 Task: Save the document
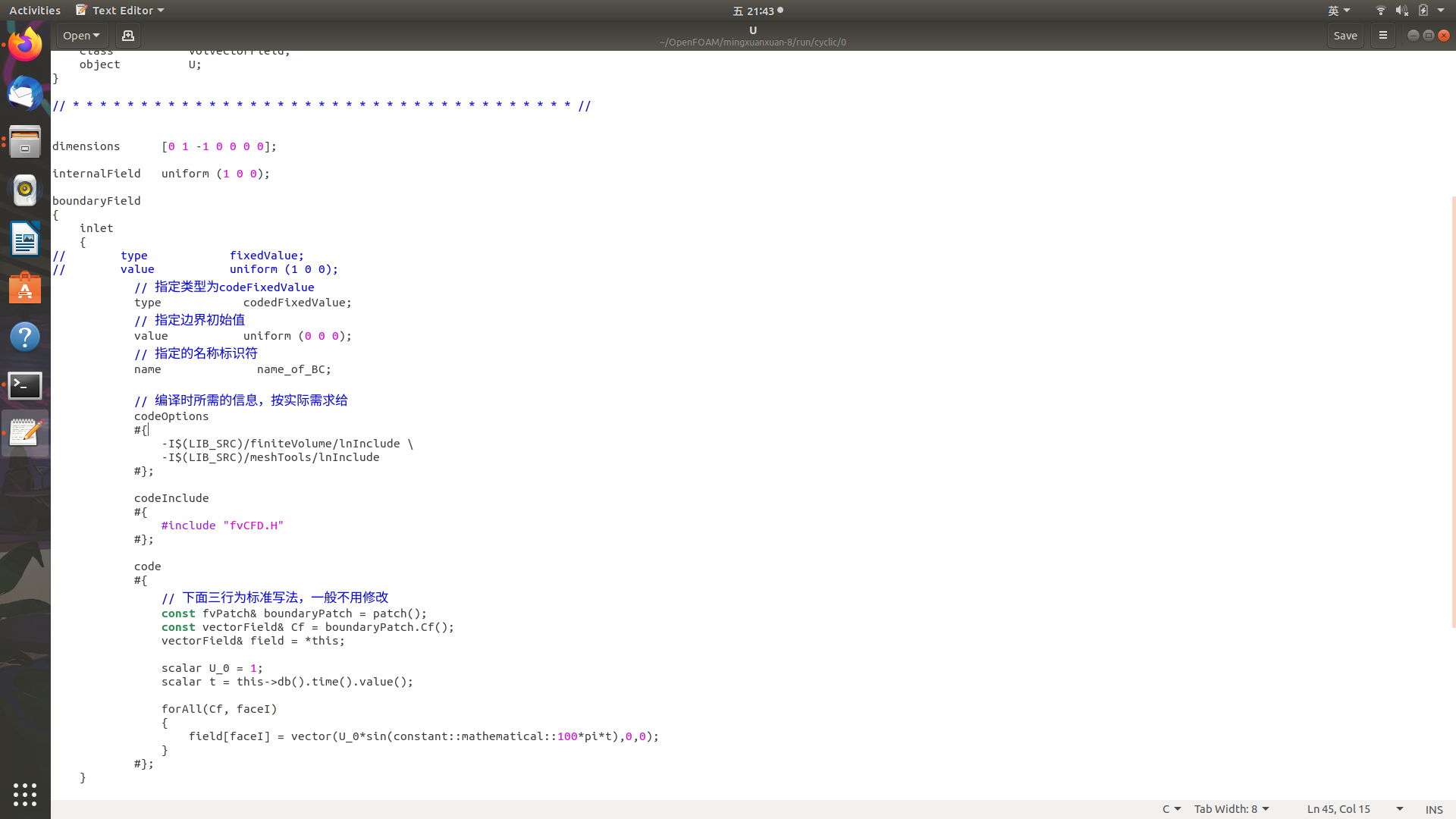click(1345, 36)
